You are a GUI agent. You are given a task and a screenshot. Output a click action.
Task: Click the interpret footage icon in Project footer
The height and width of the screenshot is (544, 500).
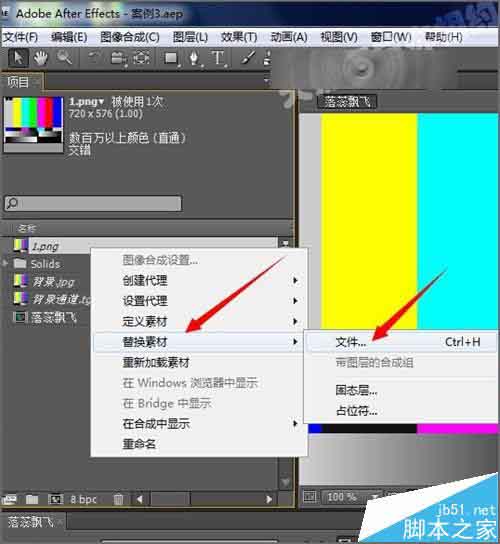[9, 499]
